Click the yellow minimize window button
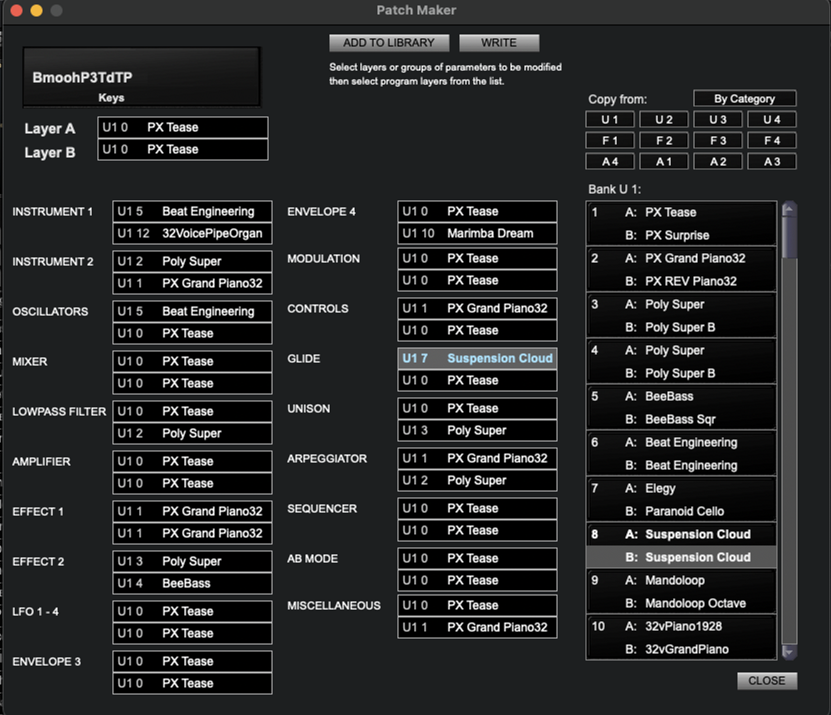The width and height of the screenshot is (831, 715). pyautogui.click(x=36, y=10)
